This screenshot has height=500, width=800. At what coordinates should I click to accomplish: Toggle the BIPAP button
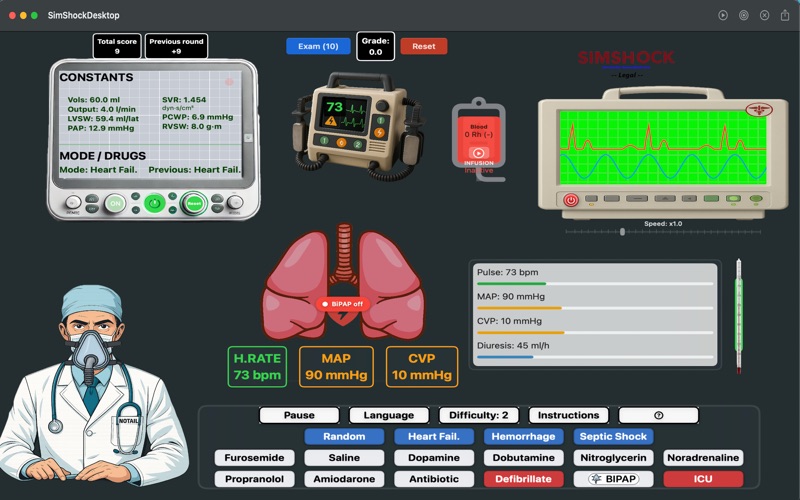click(x=613, y=479)
